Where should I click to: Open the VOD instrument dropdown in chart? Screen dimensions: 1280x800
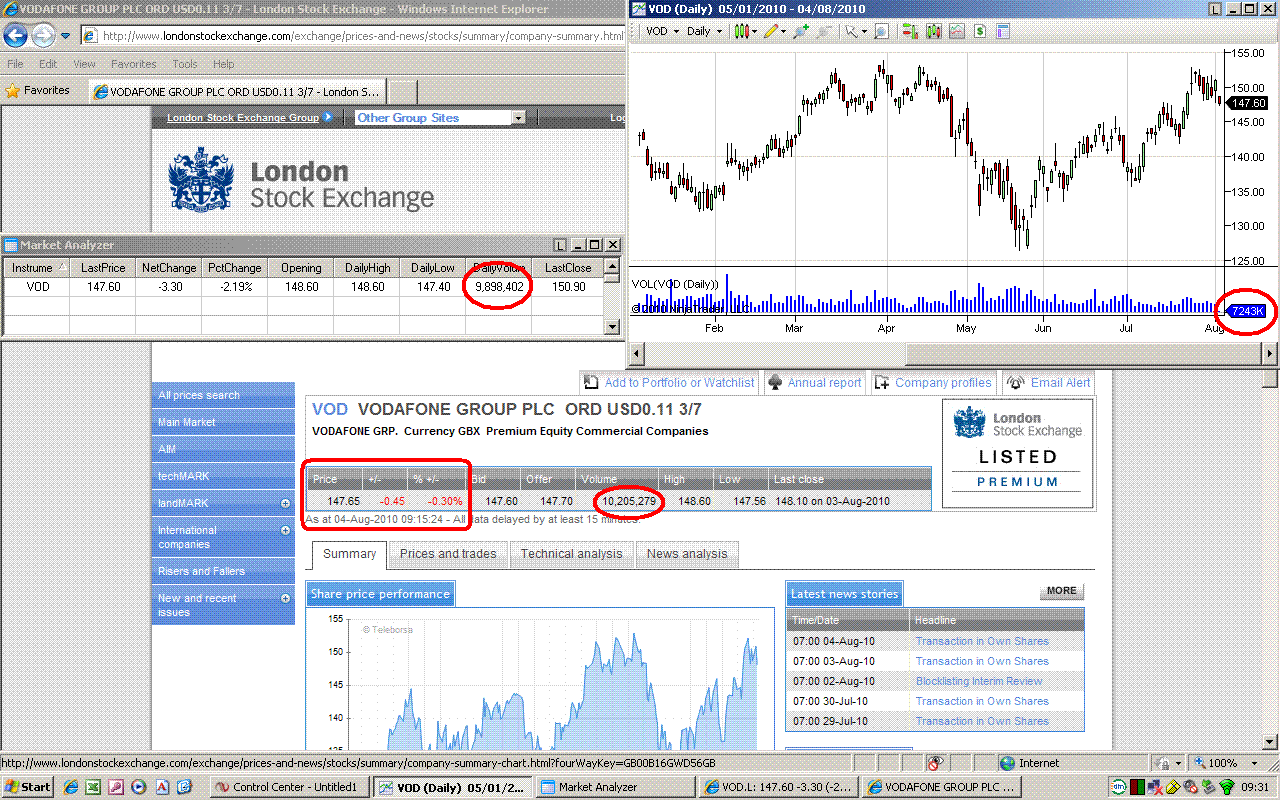point(662,31)
